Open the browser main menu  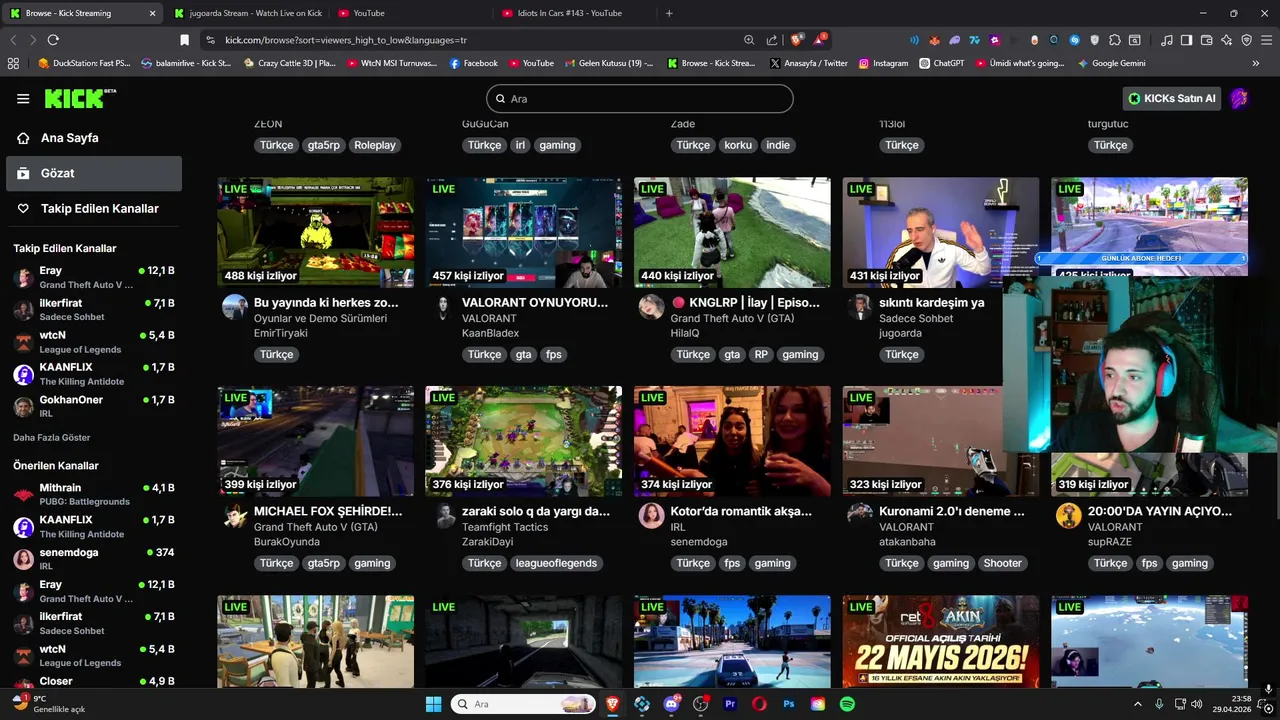[x=1266, y=40]
